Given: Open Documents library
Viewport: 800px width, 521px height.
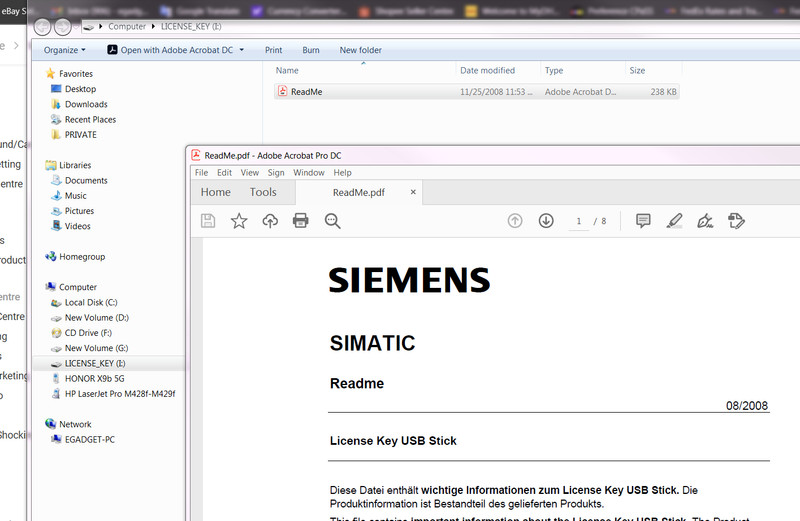Looking at the screenshot, I should coord(86,181).
